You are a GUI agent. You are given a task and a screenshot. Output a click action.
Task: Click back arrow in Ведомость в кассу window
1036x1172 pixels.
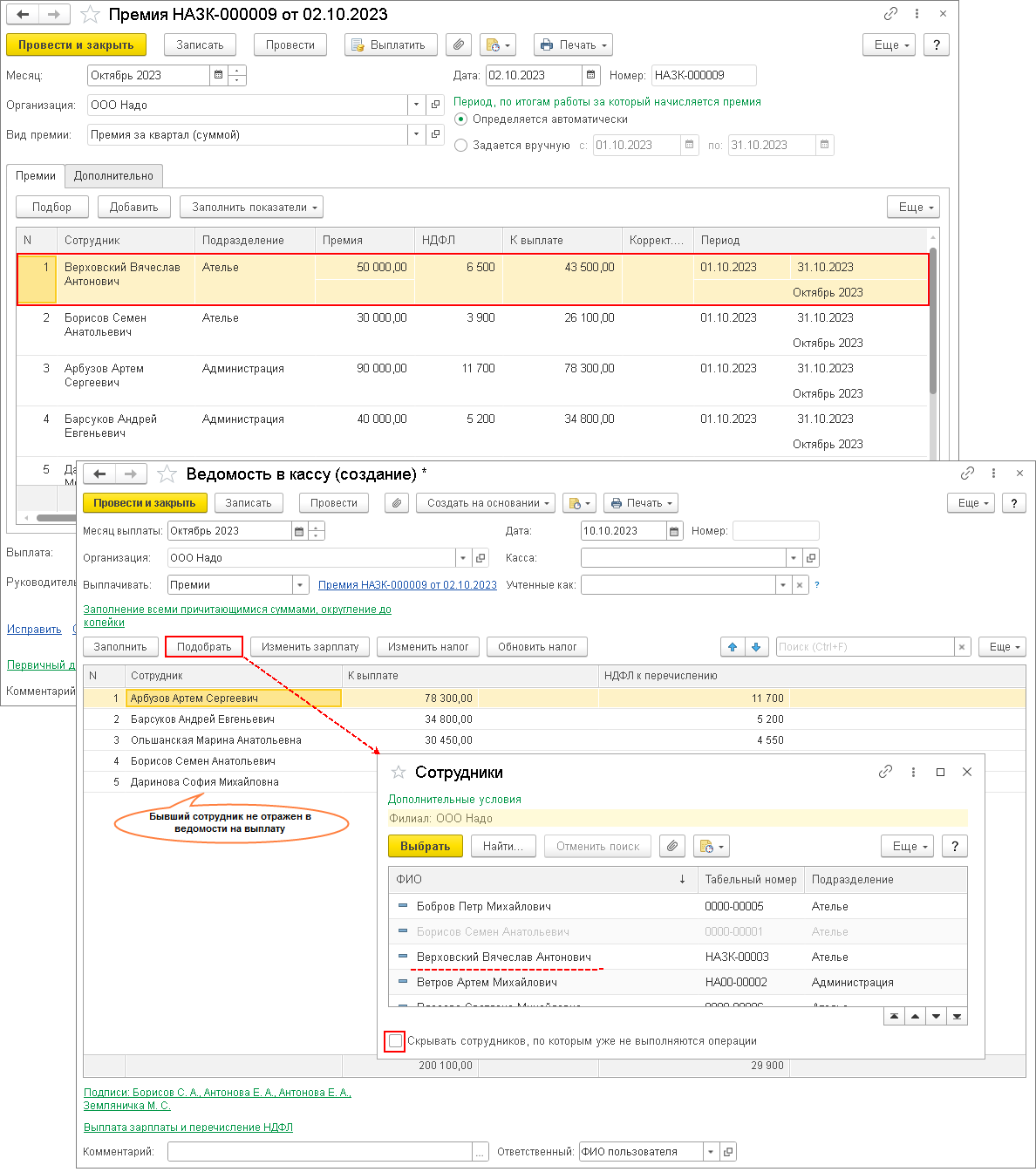coord(100,474)
